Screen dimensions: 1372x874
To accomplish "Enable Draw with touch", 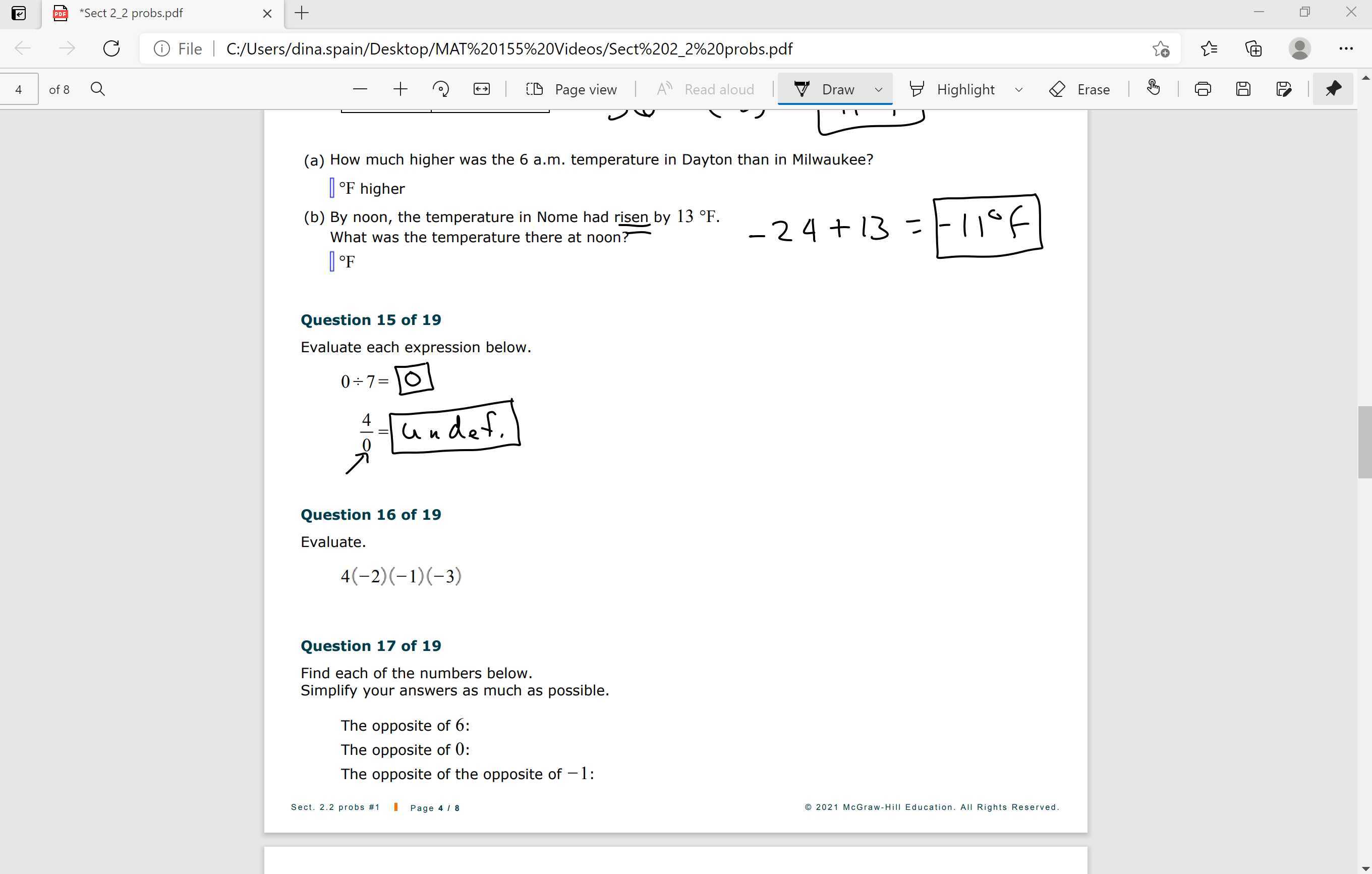I will [x=1153, y=89].
